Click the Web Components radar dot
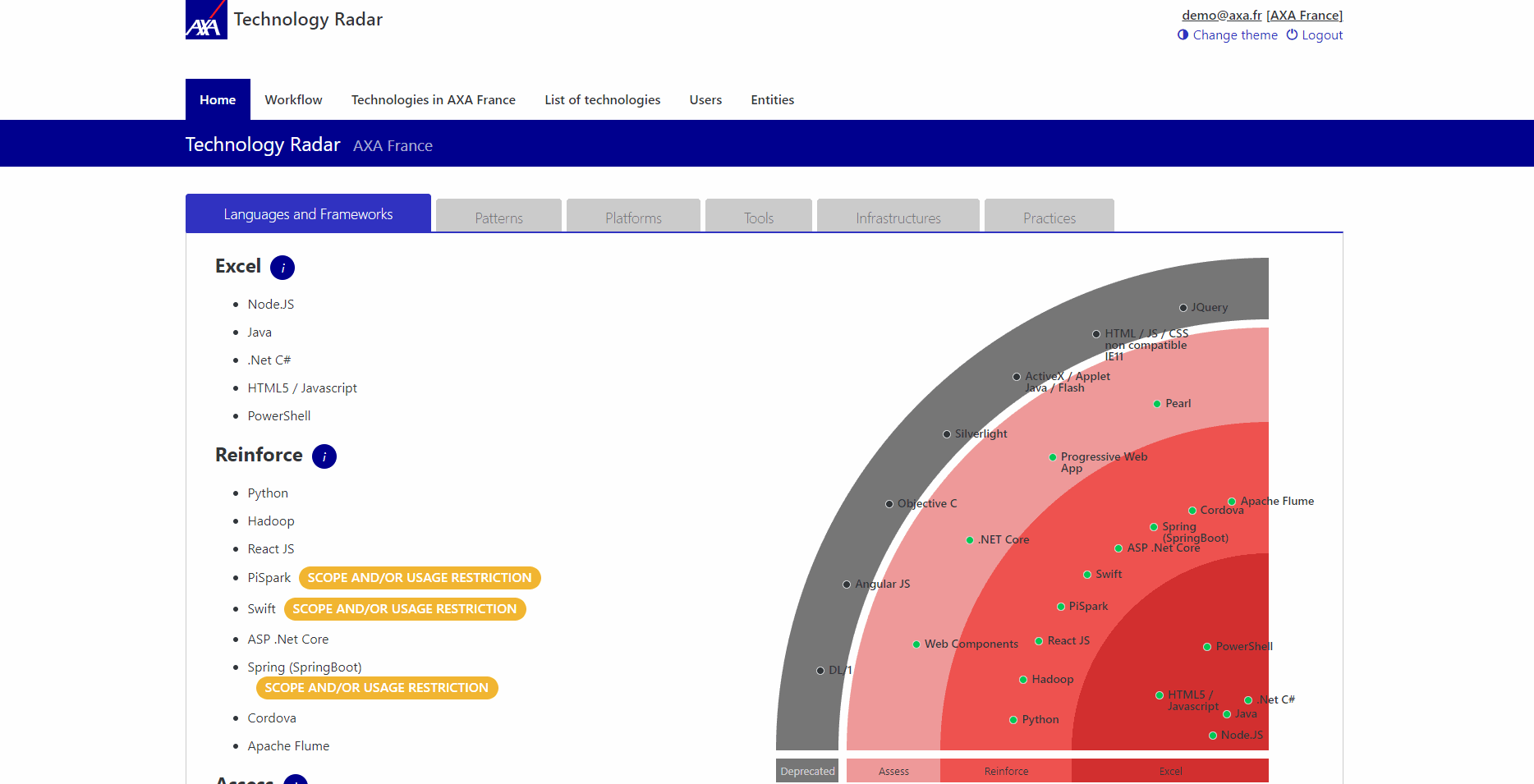The width and height of the screenshot is (1534, 784). point(916,644)
